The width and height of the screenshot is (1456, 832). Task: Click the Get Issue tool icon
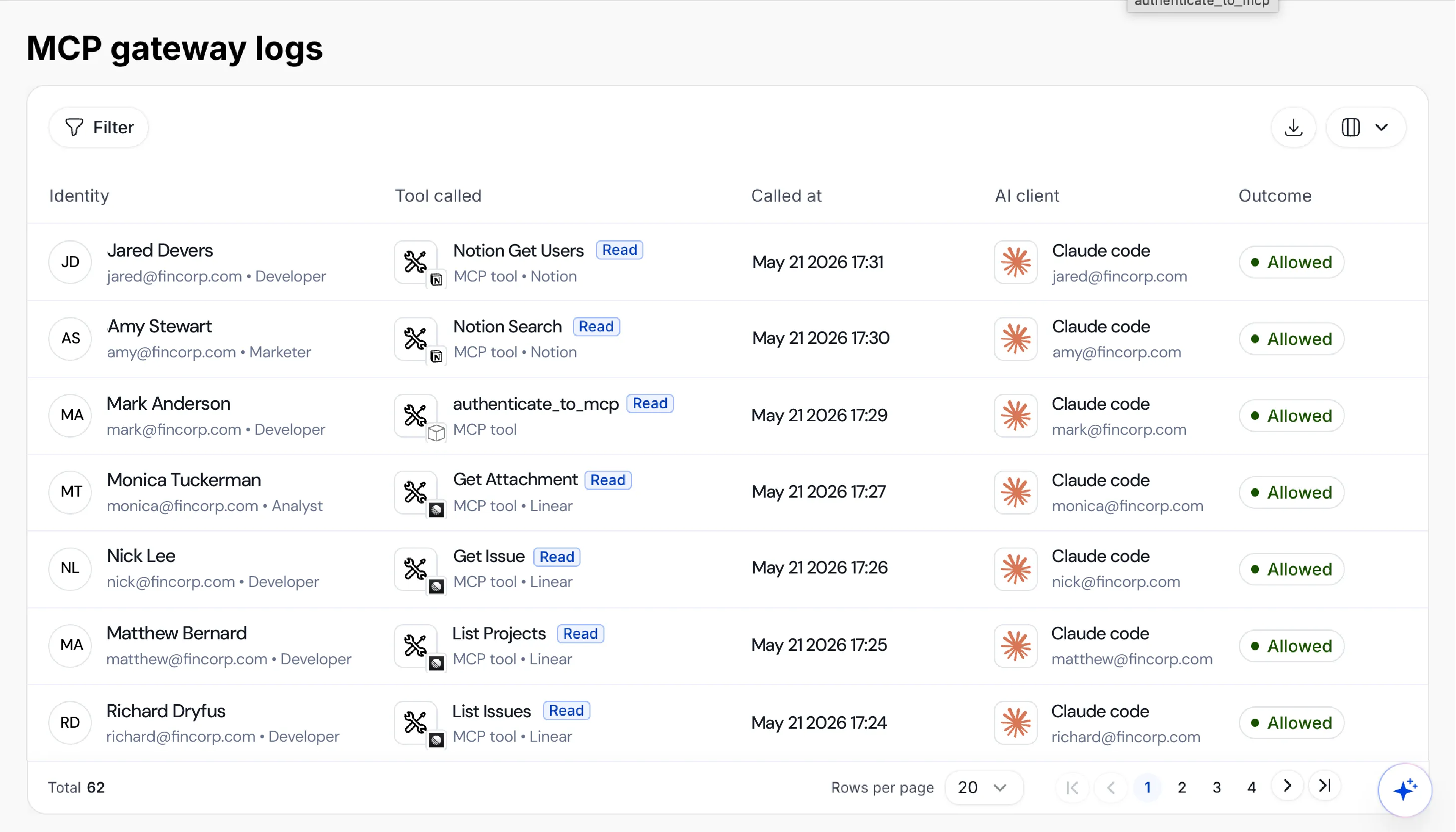point(416,568)
